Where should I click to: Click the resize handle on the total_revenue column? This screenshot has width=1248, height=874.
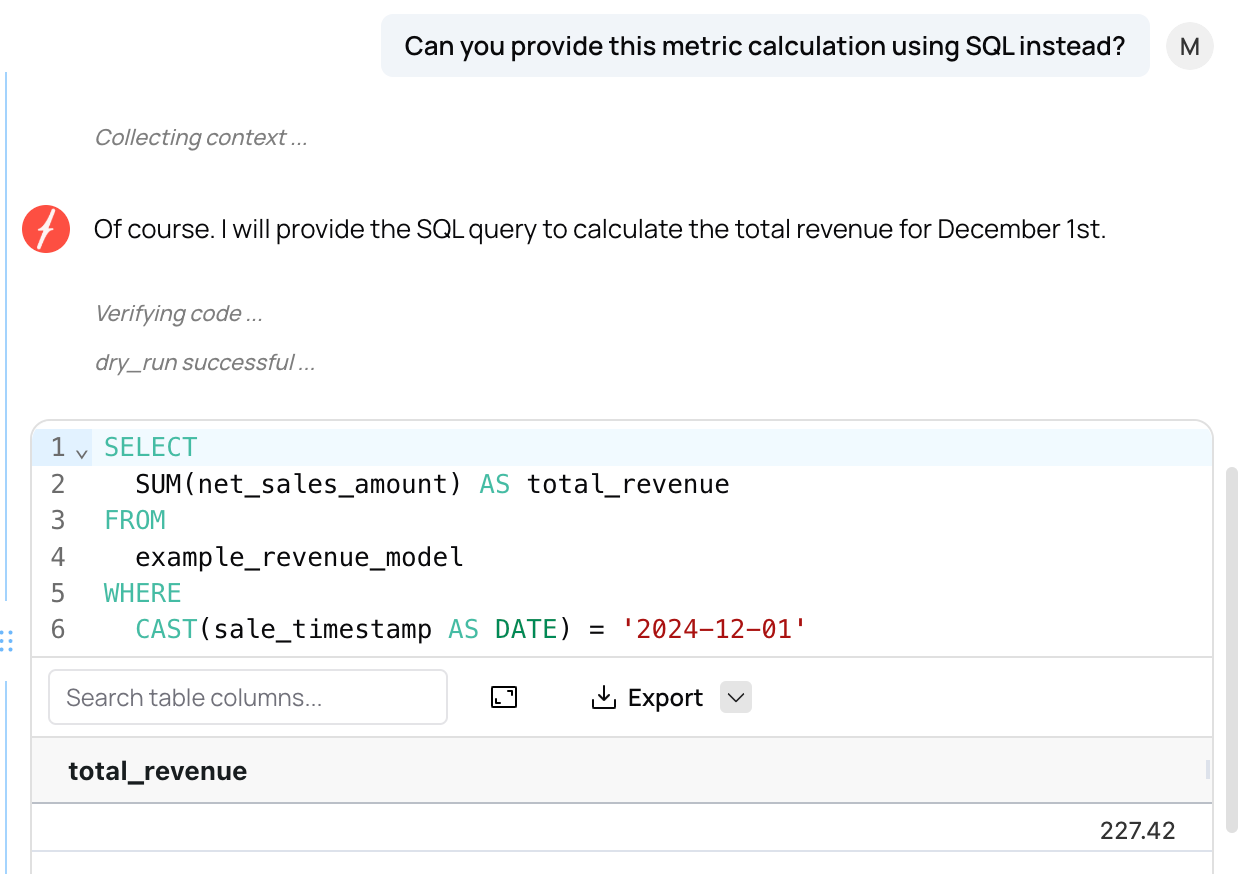pyautogui.click(x=1207, y=770)
